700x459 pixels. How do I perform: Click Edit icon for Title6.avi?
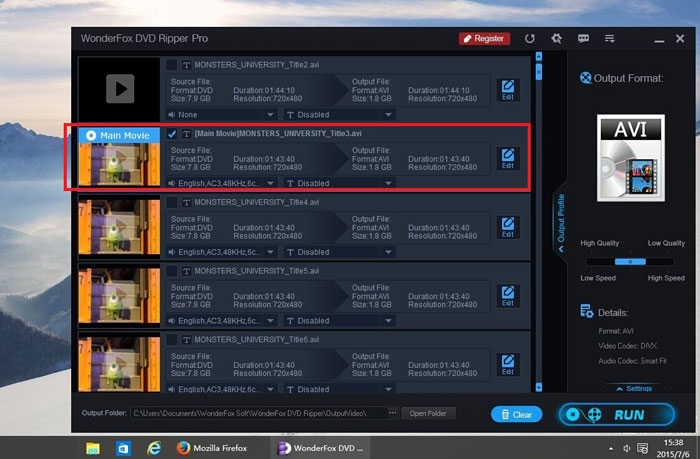[x=508, y=365]
